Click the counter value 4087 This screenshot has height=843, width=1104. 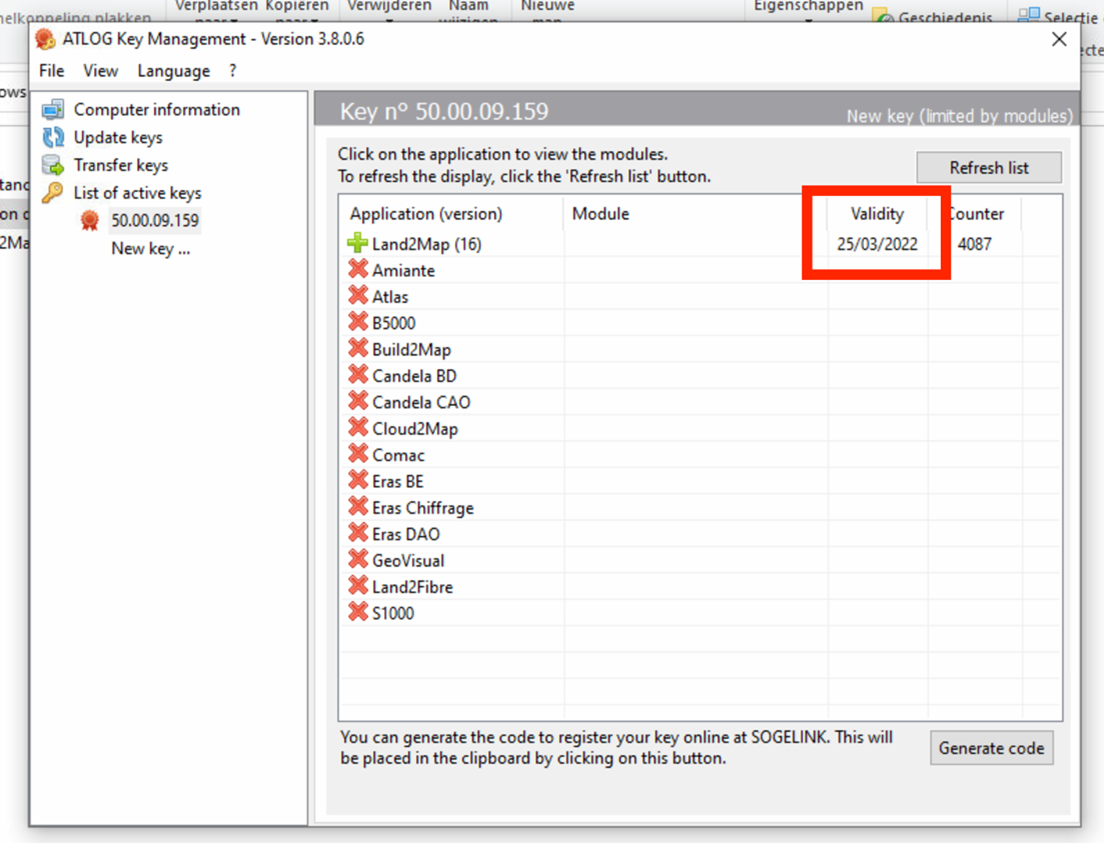[x=974, y=244]
